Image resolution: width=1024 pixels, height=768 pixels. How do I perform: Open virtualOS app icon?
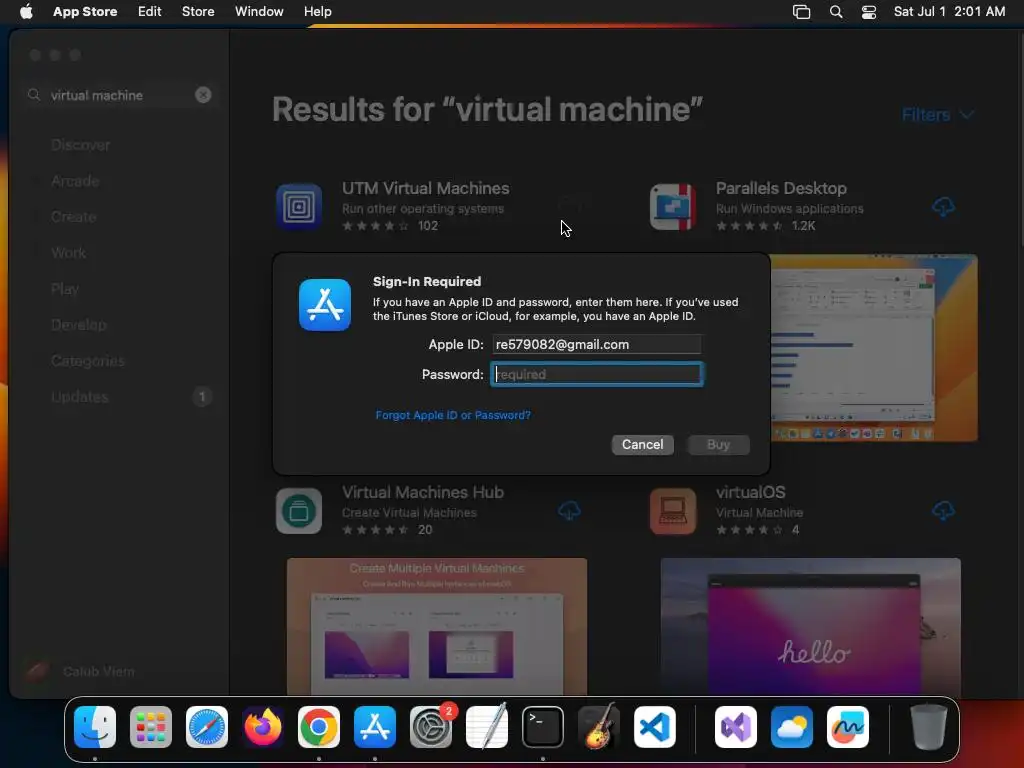[673, 511]
